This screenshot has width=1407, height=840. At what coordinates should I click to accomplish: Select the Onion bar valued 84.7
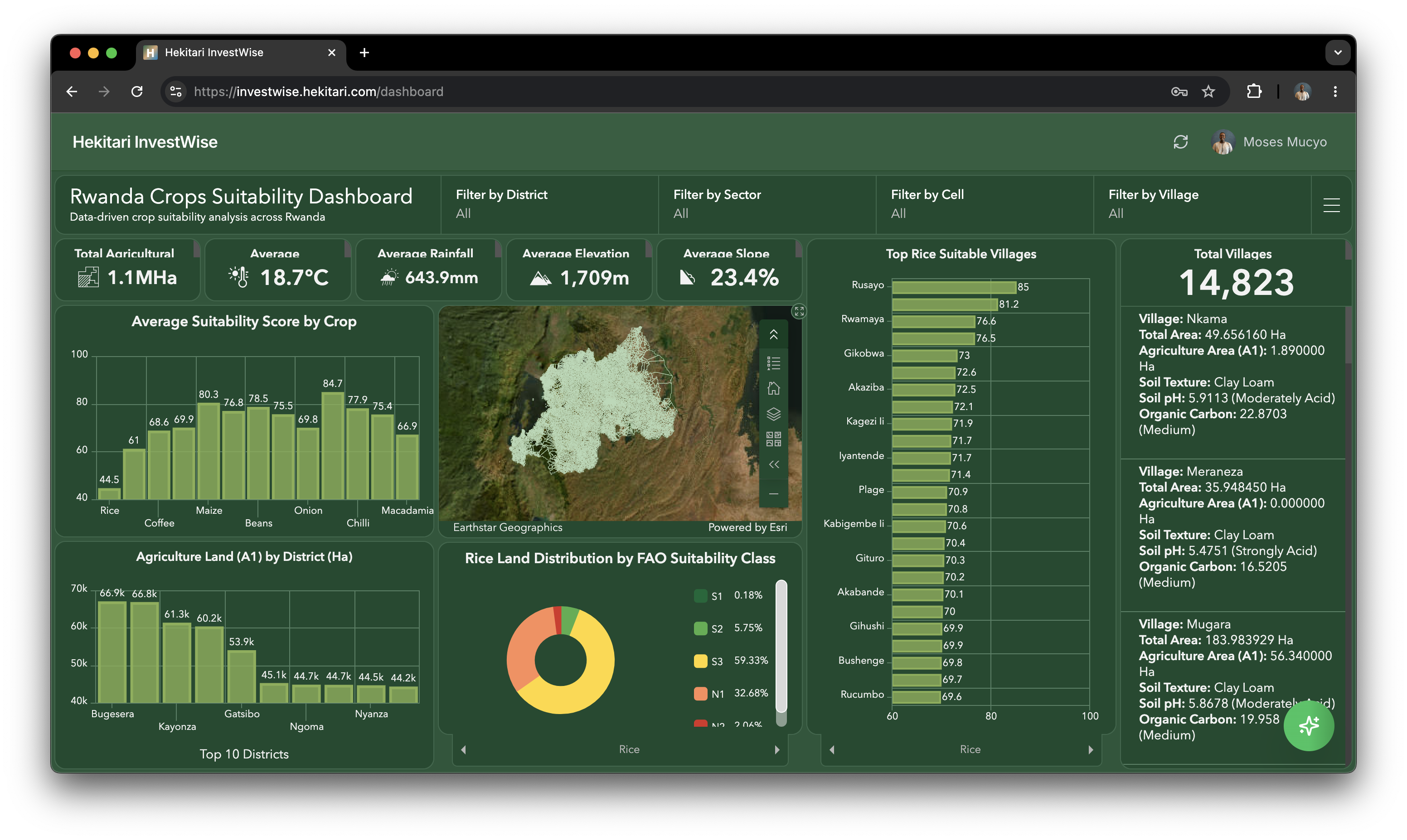(x=332, y=445)
